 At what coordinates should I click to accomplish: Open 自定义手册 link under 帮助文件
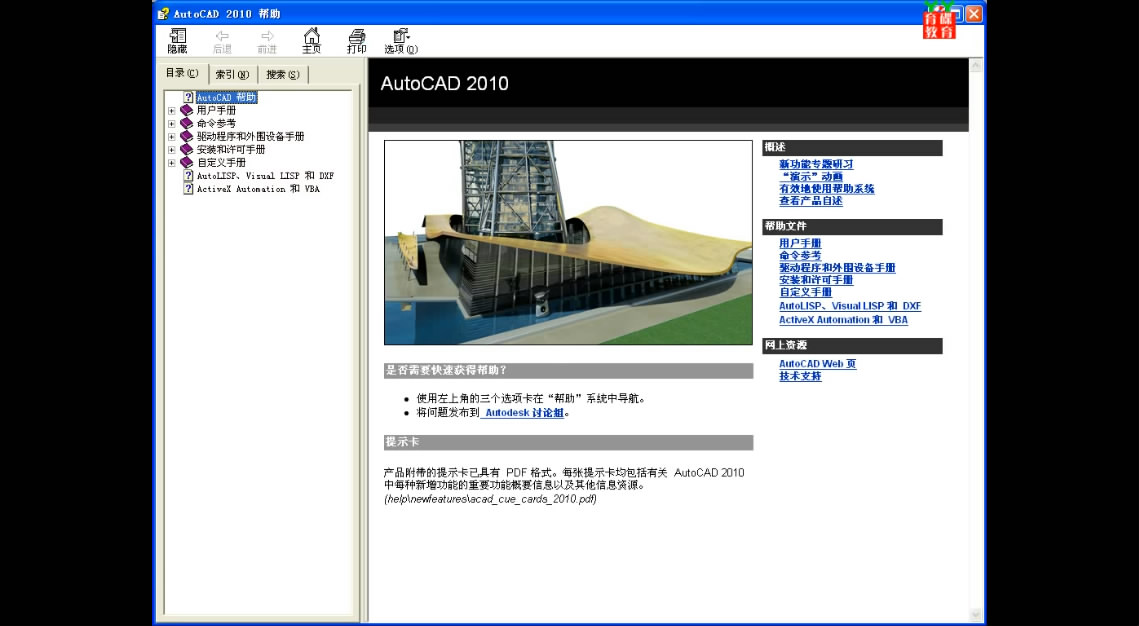pos(806,293)
